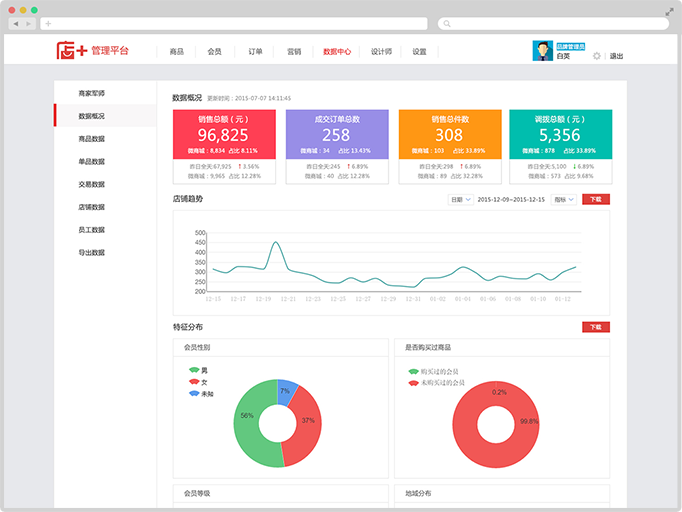Screen dimensions: 682x512
Task: Click the 店+ 管理平台 logo
Action: tap(92, 50)
